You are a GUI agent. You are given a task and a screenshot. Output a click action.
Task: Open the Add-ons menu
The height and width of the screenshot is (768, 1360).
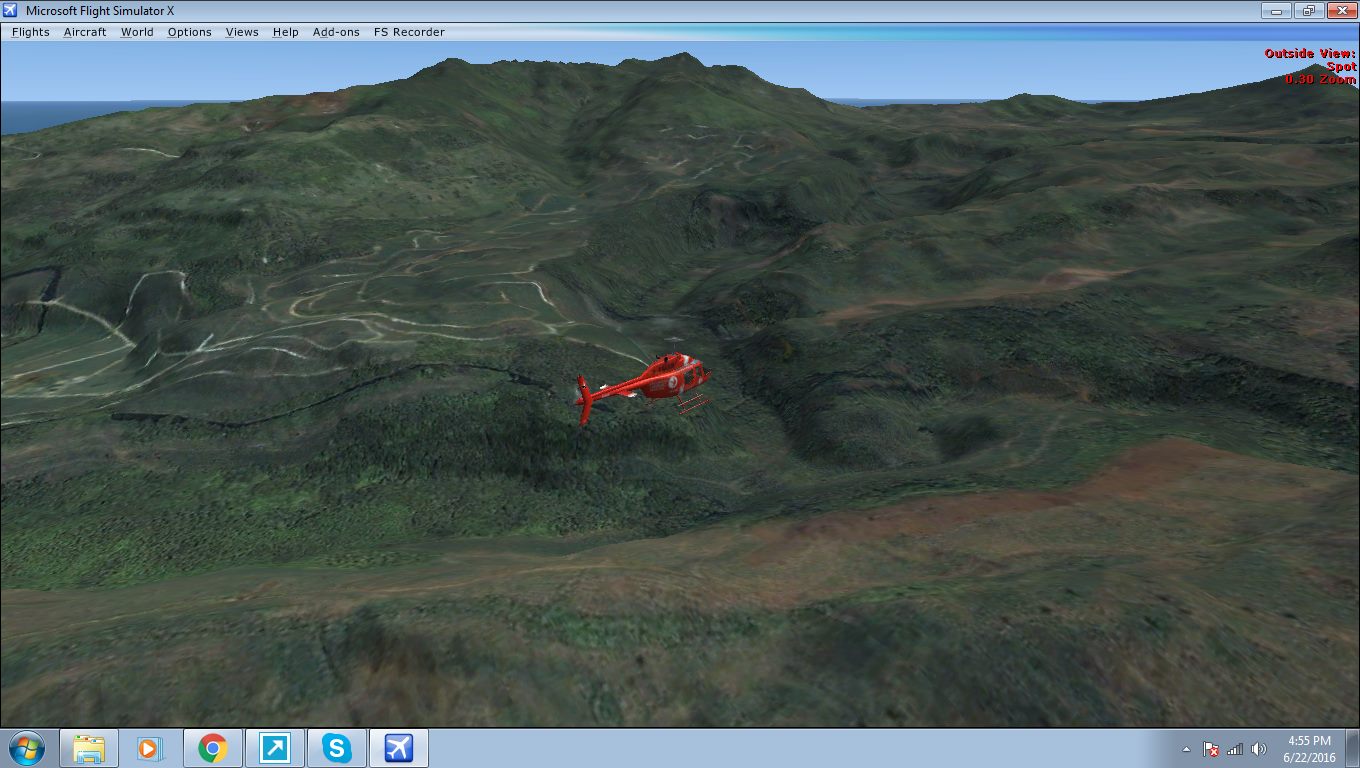336,32
